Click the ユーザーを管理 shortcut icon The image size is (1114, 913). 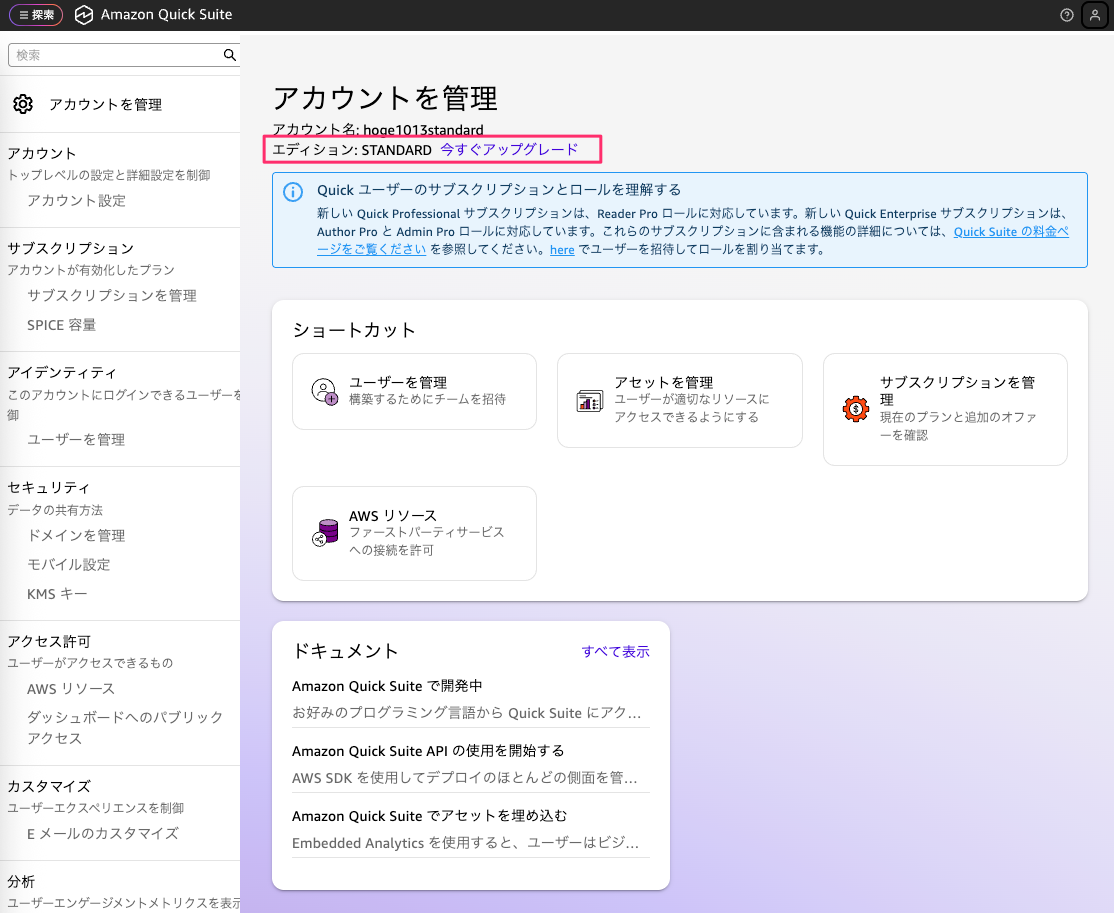[x=324, y=391]
